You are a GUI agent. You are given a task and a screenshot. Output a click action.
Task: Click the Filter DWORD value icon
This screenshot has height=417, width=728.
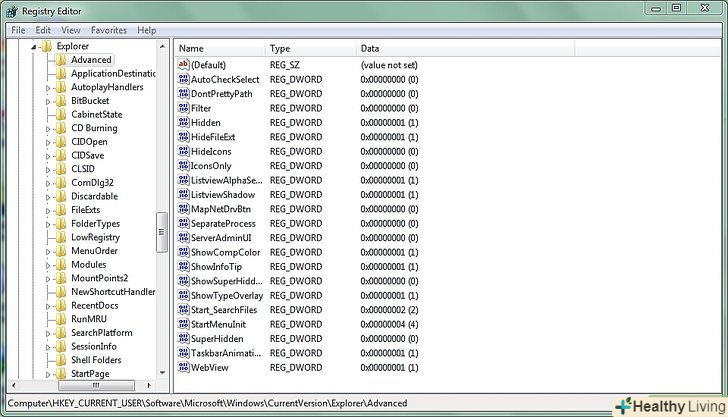(x=183, y=108)
